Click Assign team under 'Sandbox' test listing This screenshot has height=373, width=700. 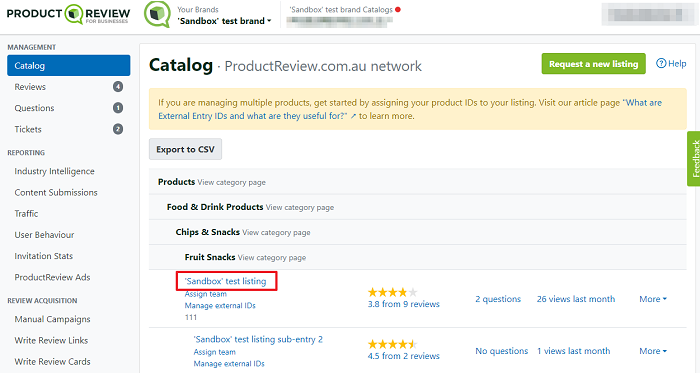pyautogui.click(x=206, y=294)
